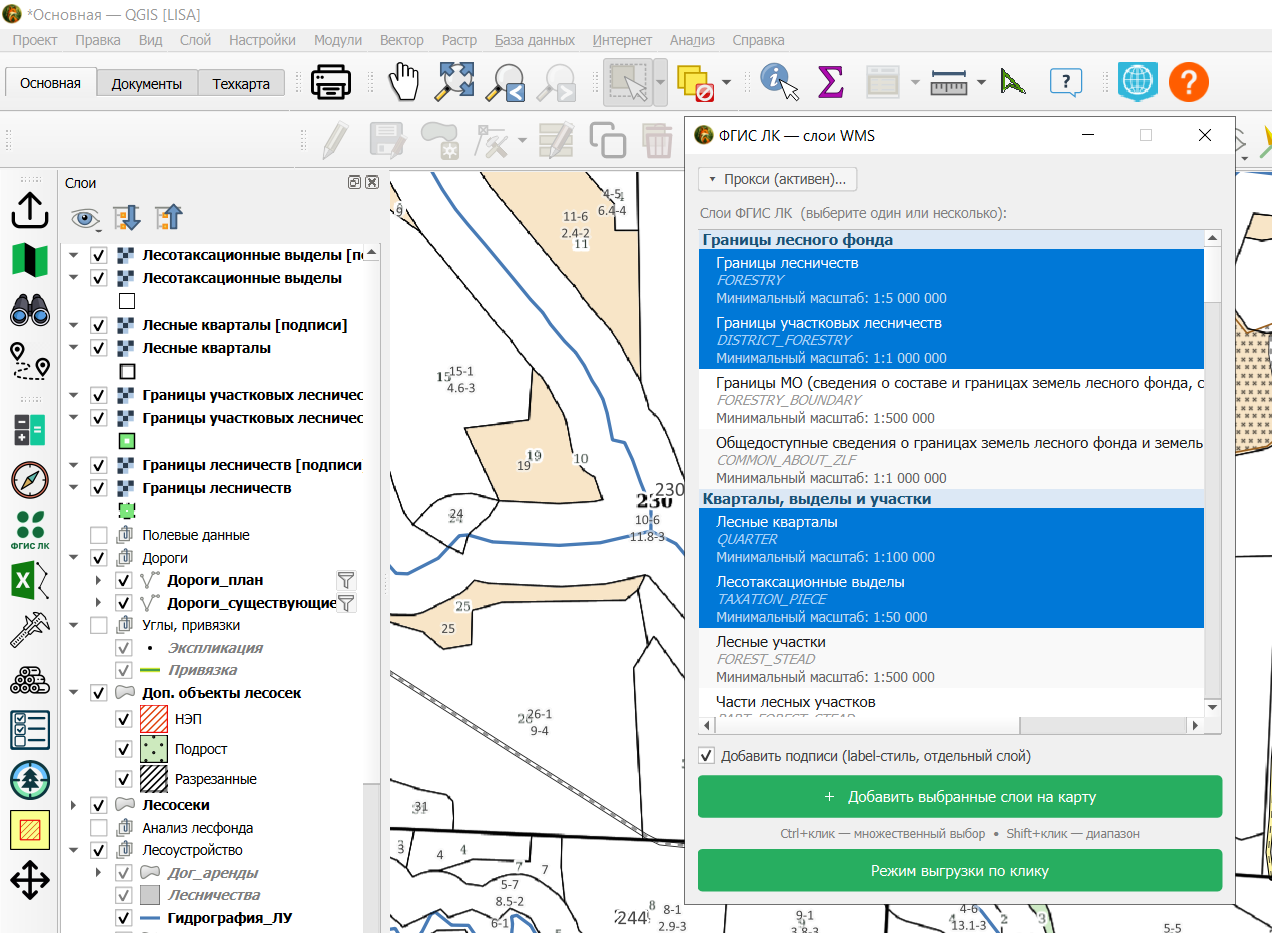
Task: Open the Вектор menu
Action: point(402,40)
